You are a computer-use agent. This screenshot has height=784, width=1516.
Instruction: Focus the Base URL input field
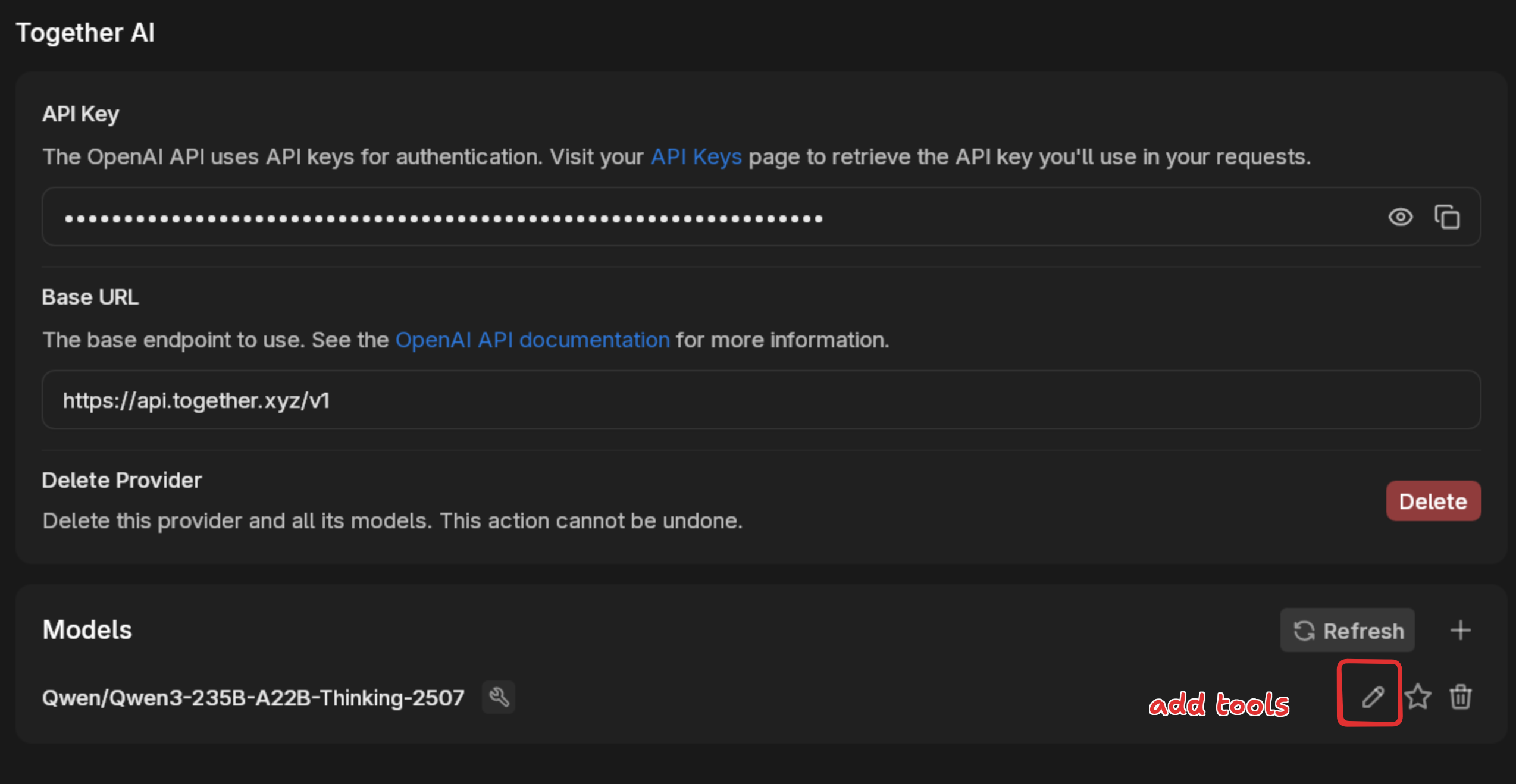[760, 400]
